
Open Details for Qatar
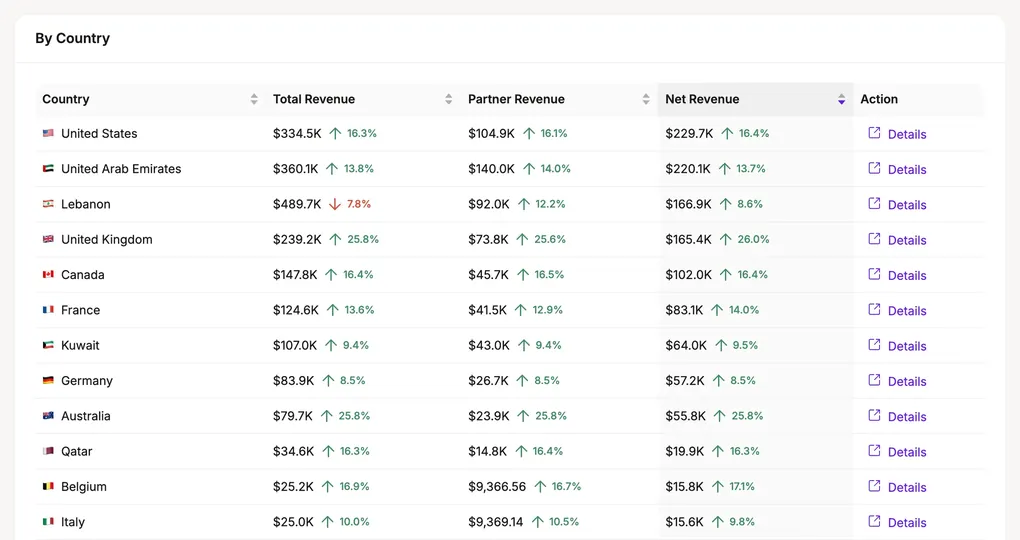907,452
